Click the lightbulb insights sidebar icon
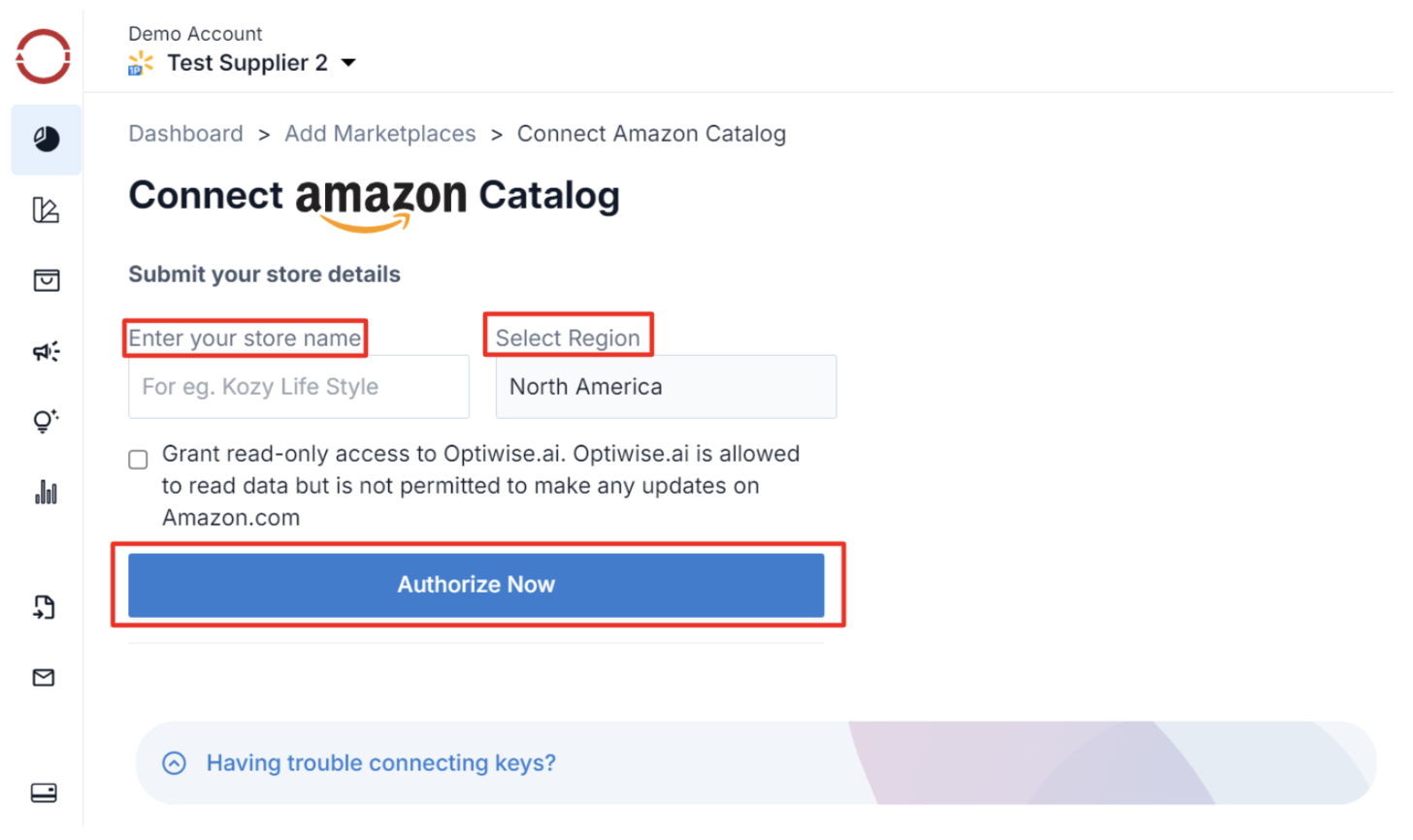1413x840 pixels. click(x=46, y=421)
